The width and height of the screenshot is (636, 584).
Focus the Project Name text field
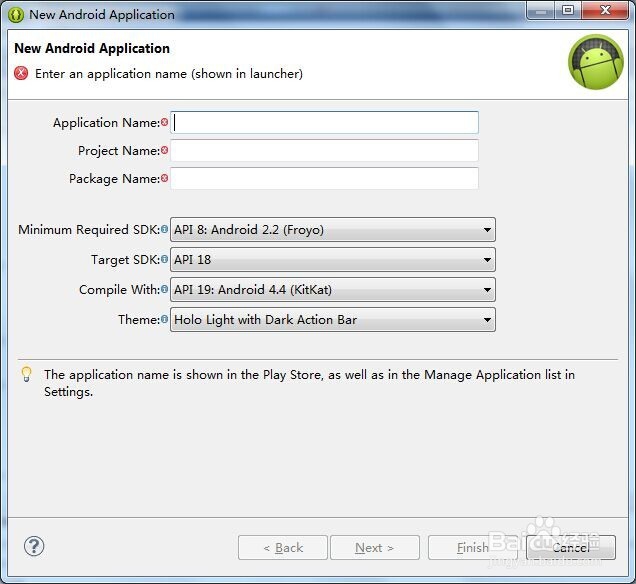point(324,150)
